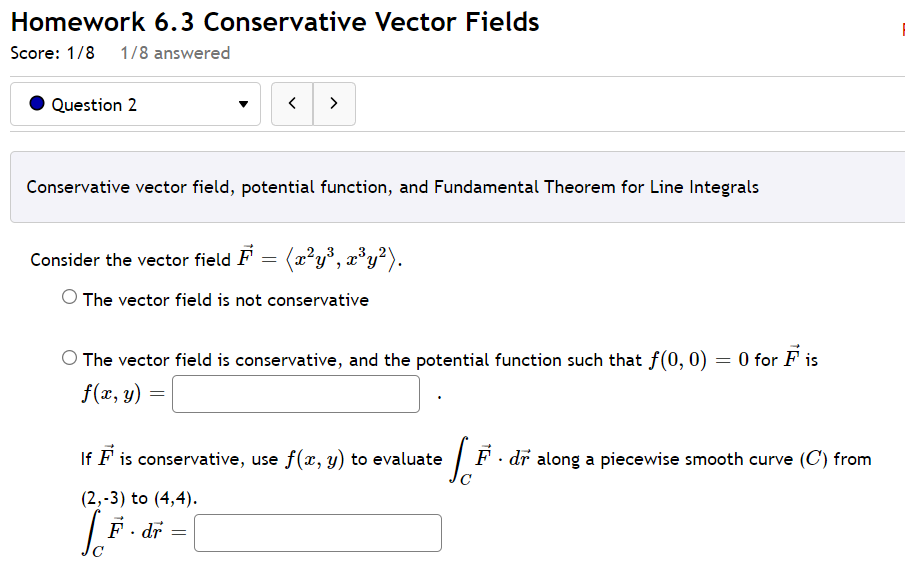905x582 pixels.
Task: Go to the next question with the right chevron
Action: pyautogui.click(x=334, y=103)
